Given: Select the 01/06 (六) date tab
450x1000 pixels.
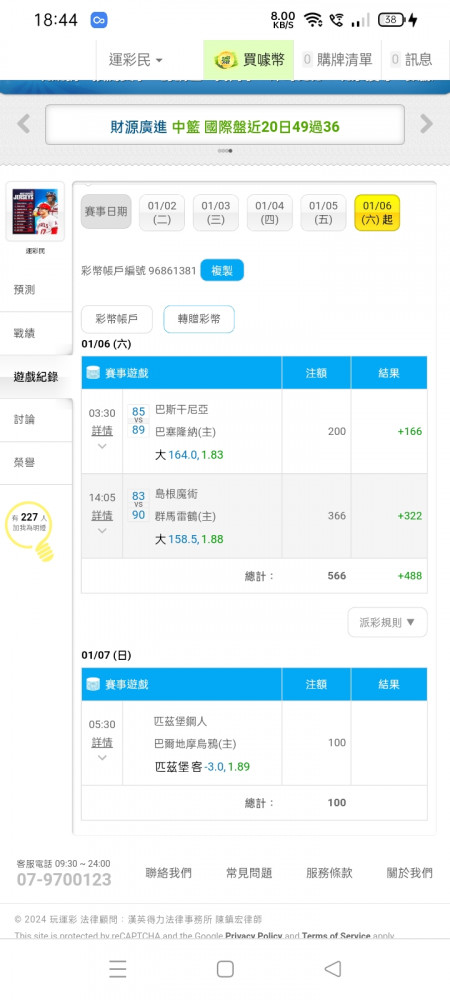Looking at the screenshot, I should pyautogui.click(x=377, y=212).
